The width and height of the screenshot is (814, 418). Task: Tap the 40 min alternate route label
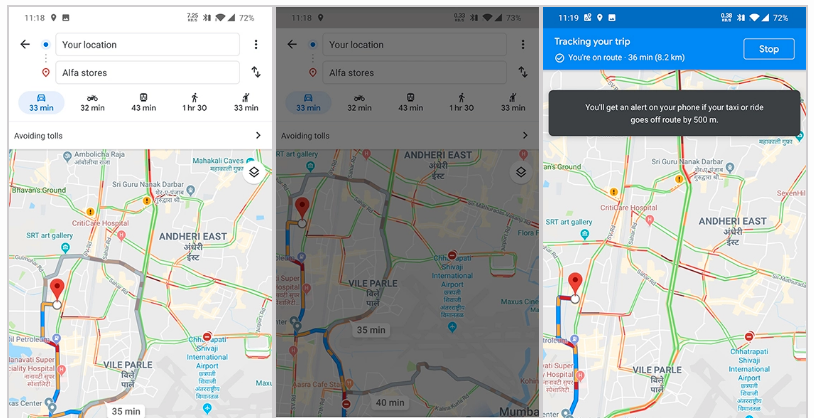[x=390, y=402]
